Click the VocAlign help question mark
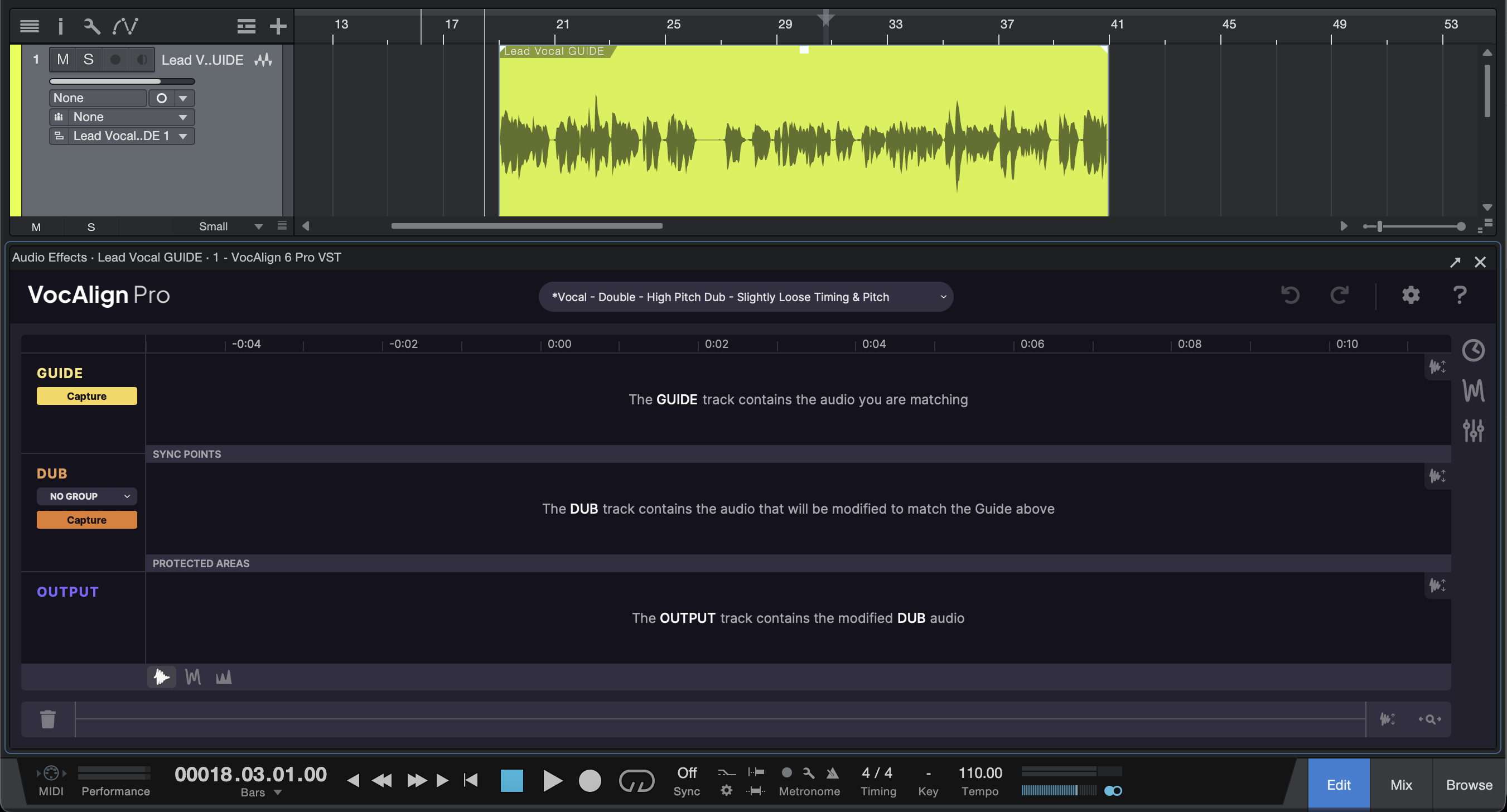The image size is (1507, 812). point(1460,296)
